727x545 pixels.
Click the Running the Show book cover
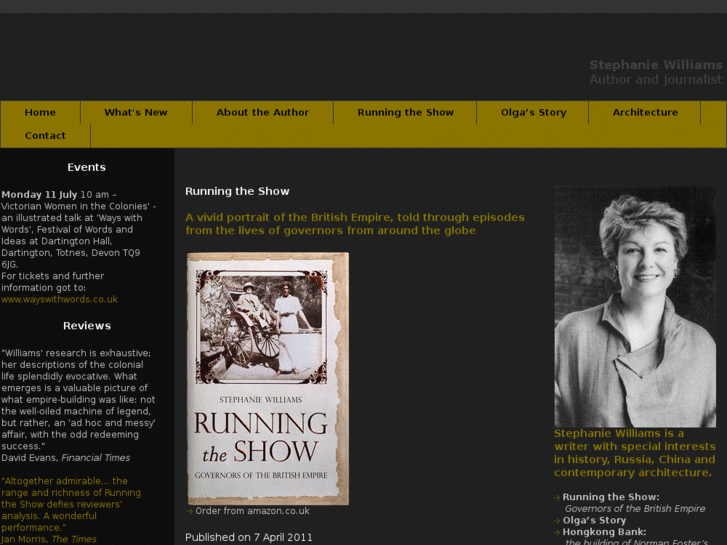pos(267,378)
